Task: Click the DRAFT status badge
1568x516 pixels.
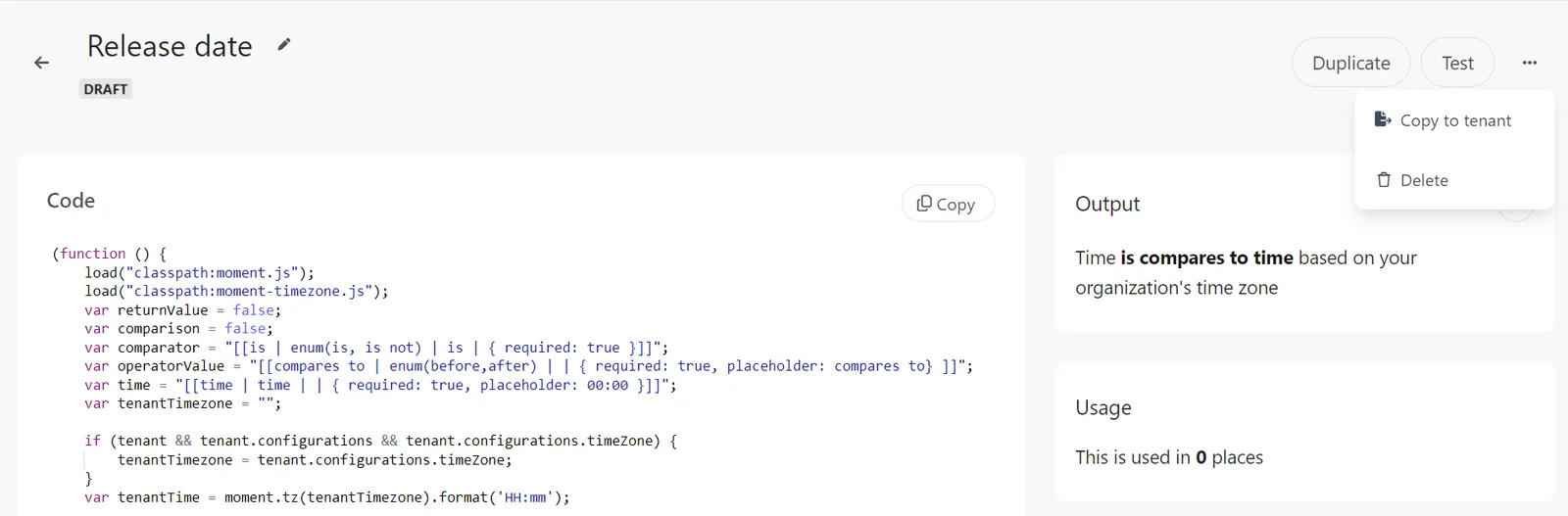Action: (x=106, y=89)
